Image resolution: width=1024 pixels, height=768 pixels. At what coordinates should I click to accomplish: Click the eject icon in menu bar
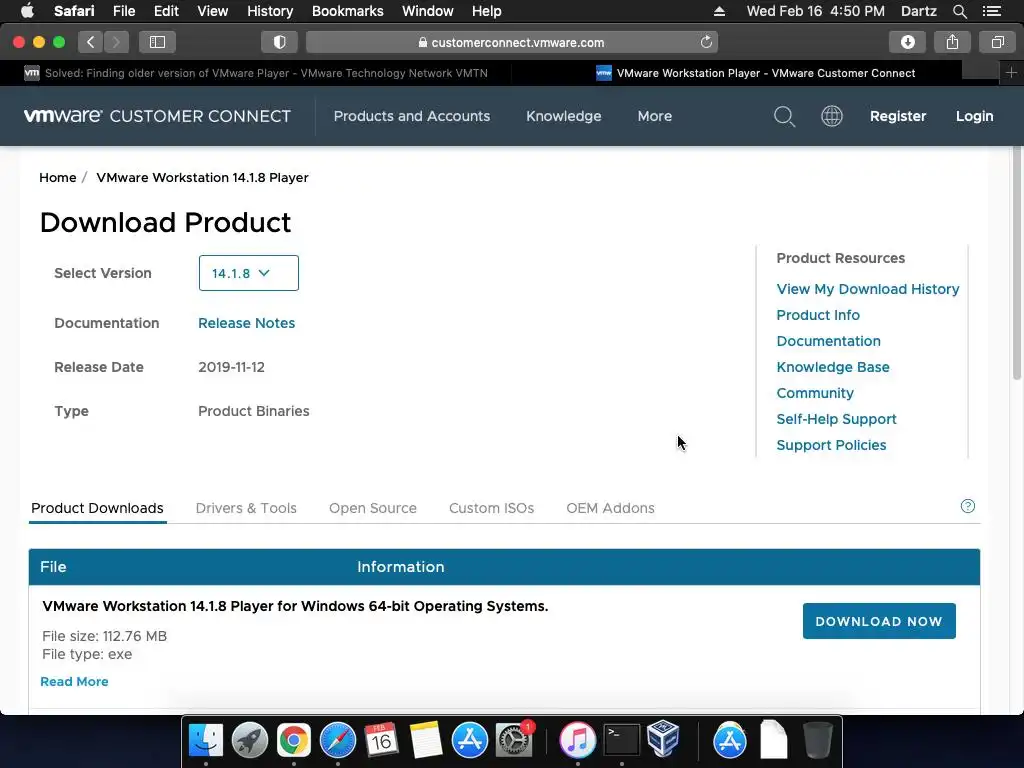(x=719, y=11)
